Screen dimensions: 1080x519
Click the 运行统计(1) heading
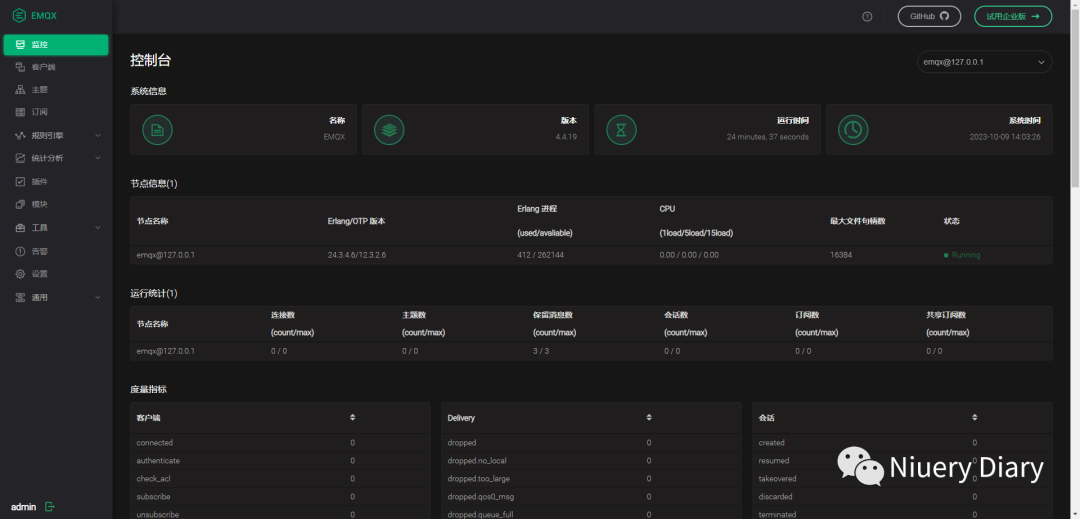click(x=154, y=293)
